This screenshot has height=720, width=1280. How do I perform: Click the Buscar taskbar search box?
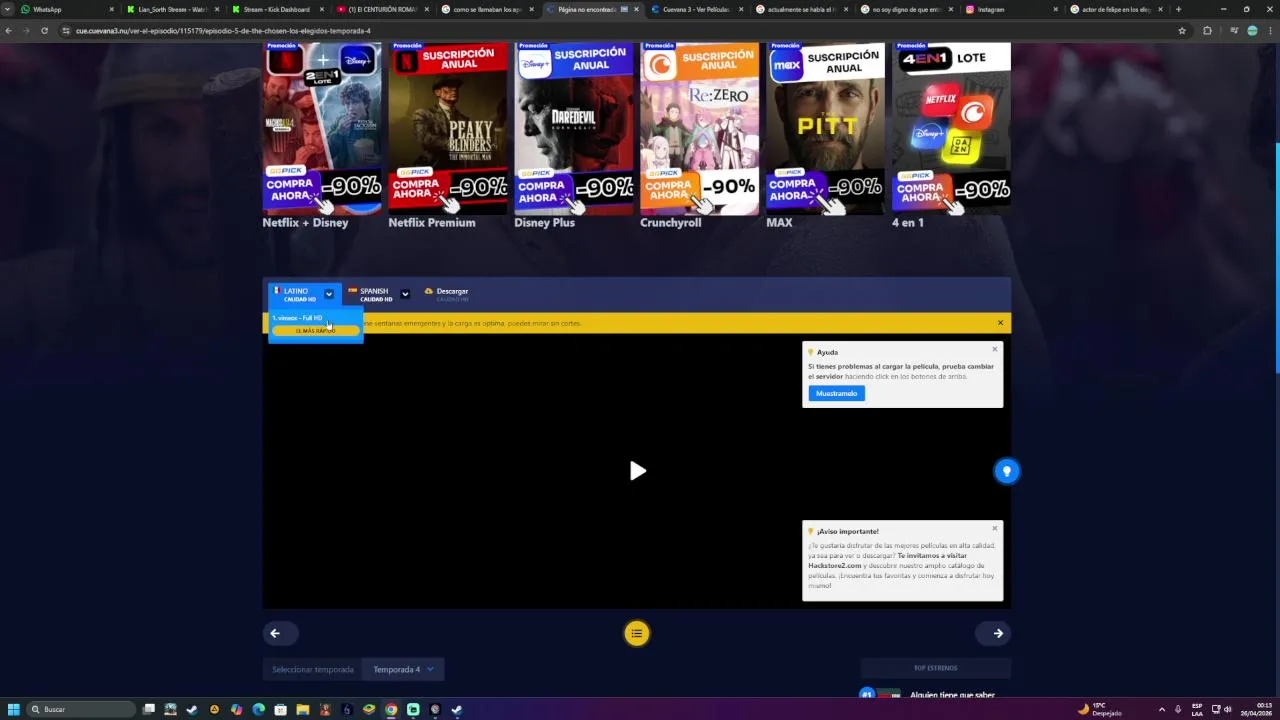click(80, 709)
